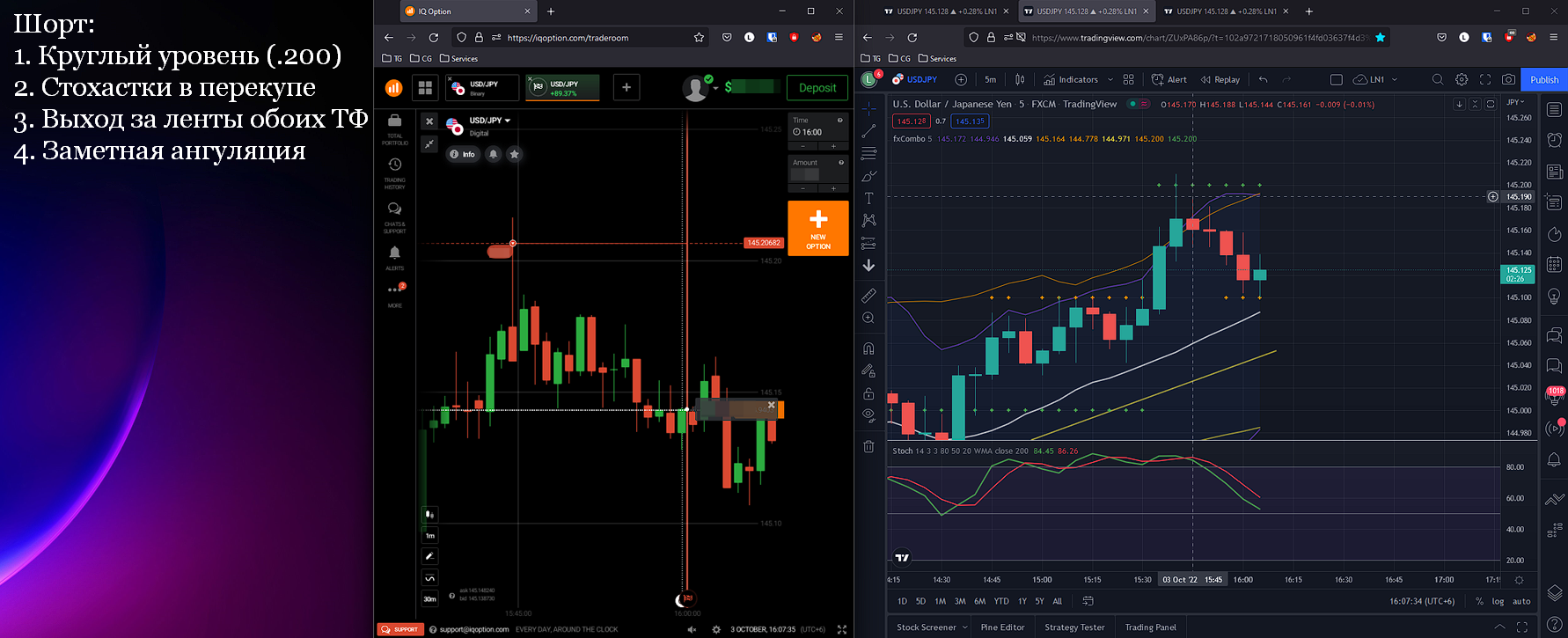Viewport: 1568px width, 638px height.
Task: Open the TradingView quick search magnifier
Action: click(1438, 79)
